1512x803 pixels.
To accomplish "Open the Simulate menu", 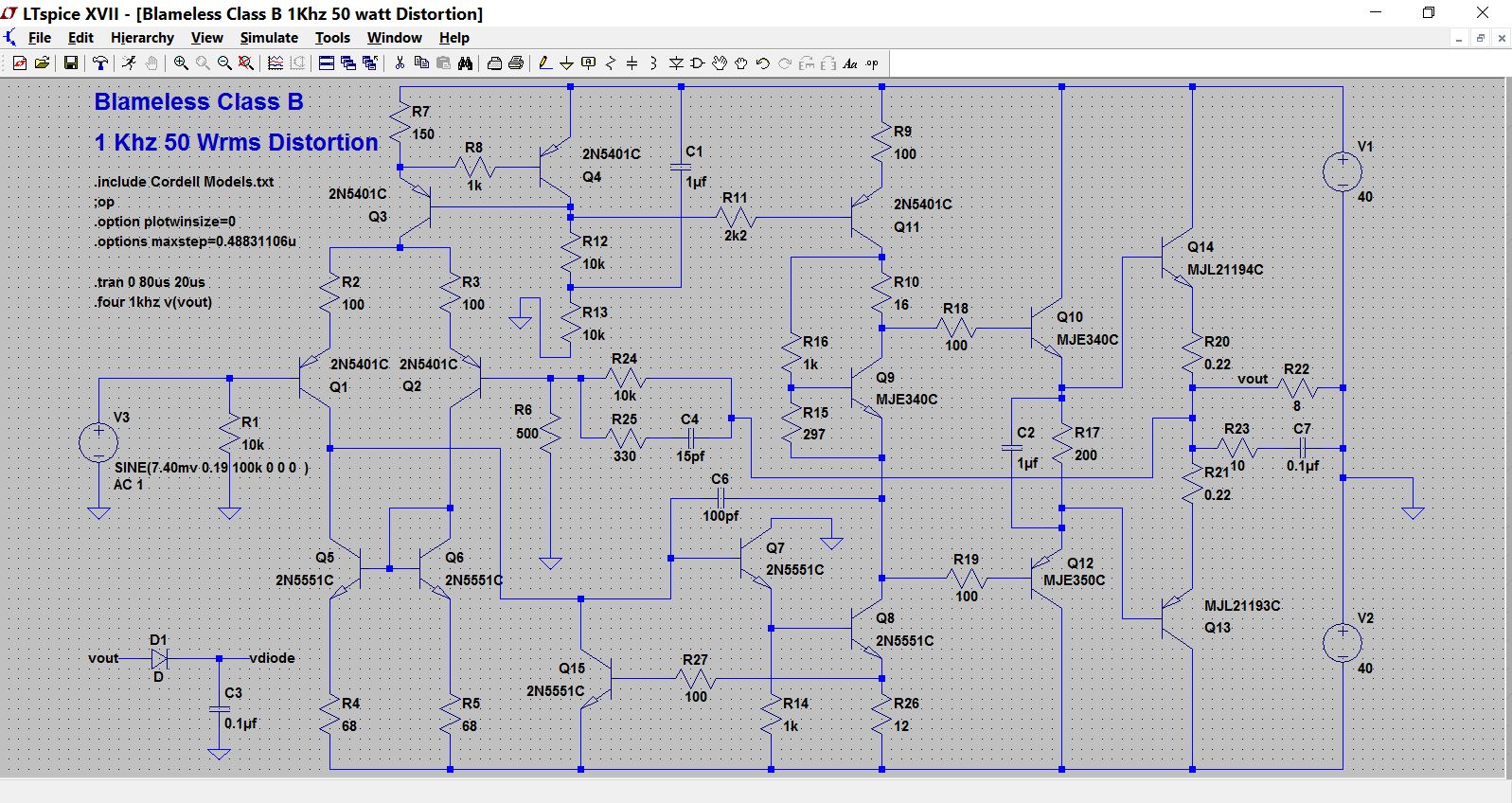I will pyautogui.click(x=269, y=38).
